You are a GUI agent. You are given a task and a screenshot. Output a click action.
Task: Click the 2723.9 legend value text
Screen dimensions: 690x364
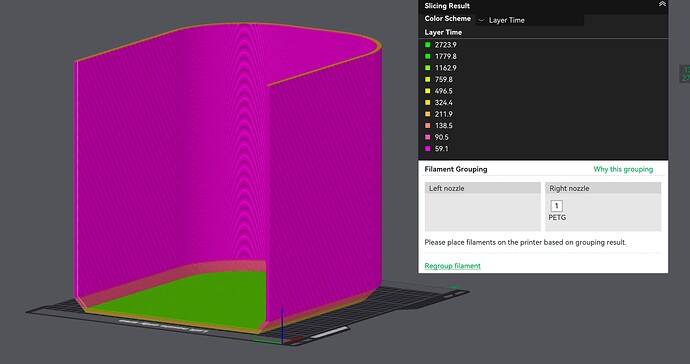tap(446, 45)
